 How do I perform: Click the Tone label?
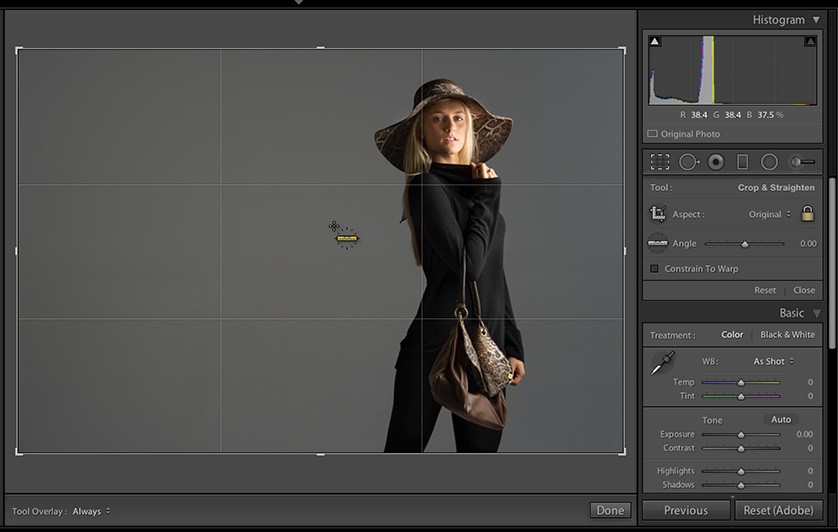[x=712, y=420]
